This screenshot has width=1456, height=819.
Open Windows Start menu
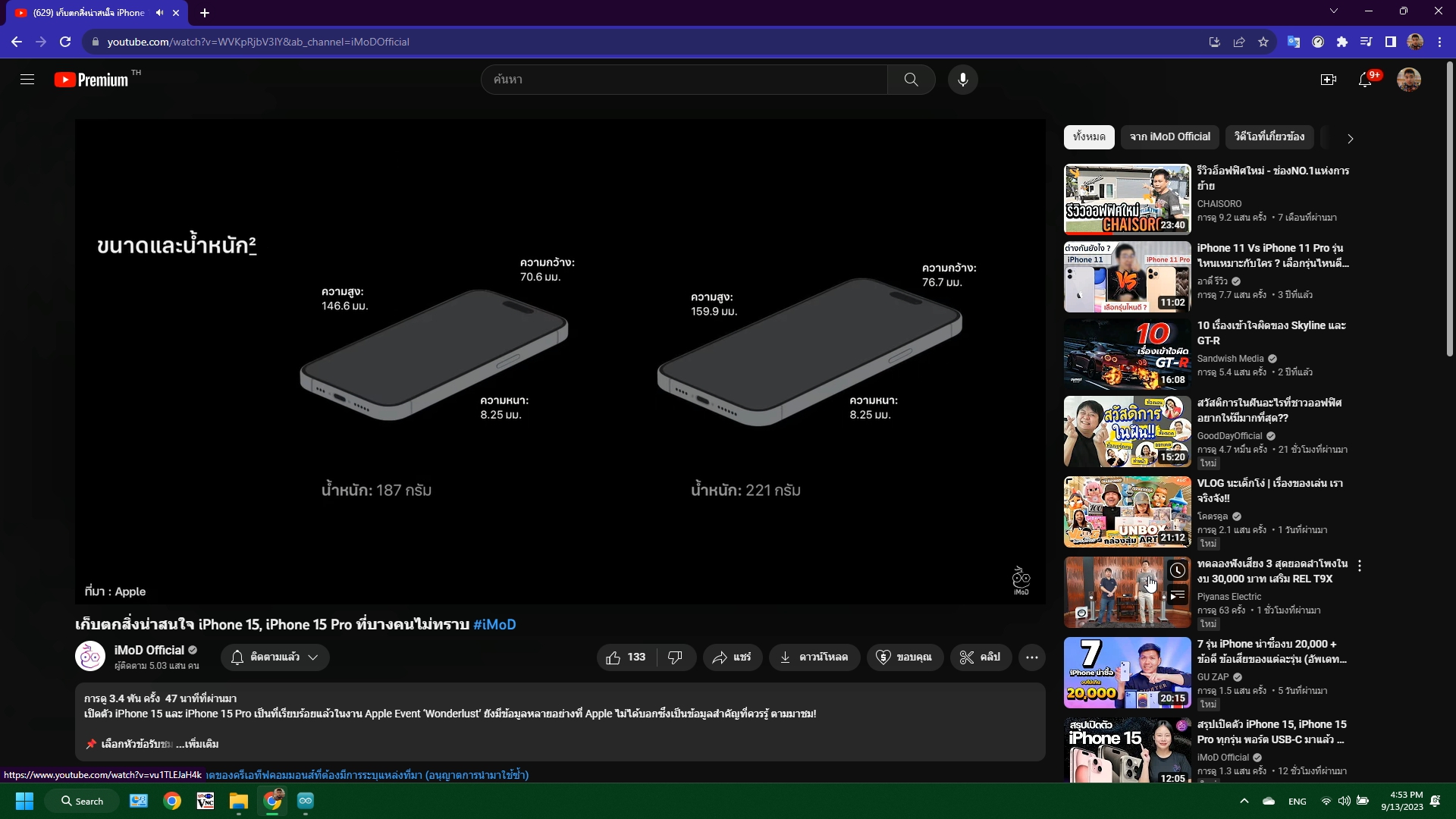(x=24, y=801)
